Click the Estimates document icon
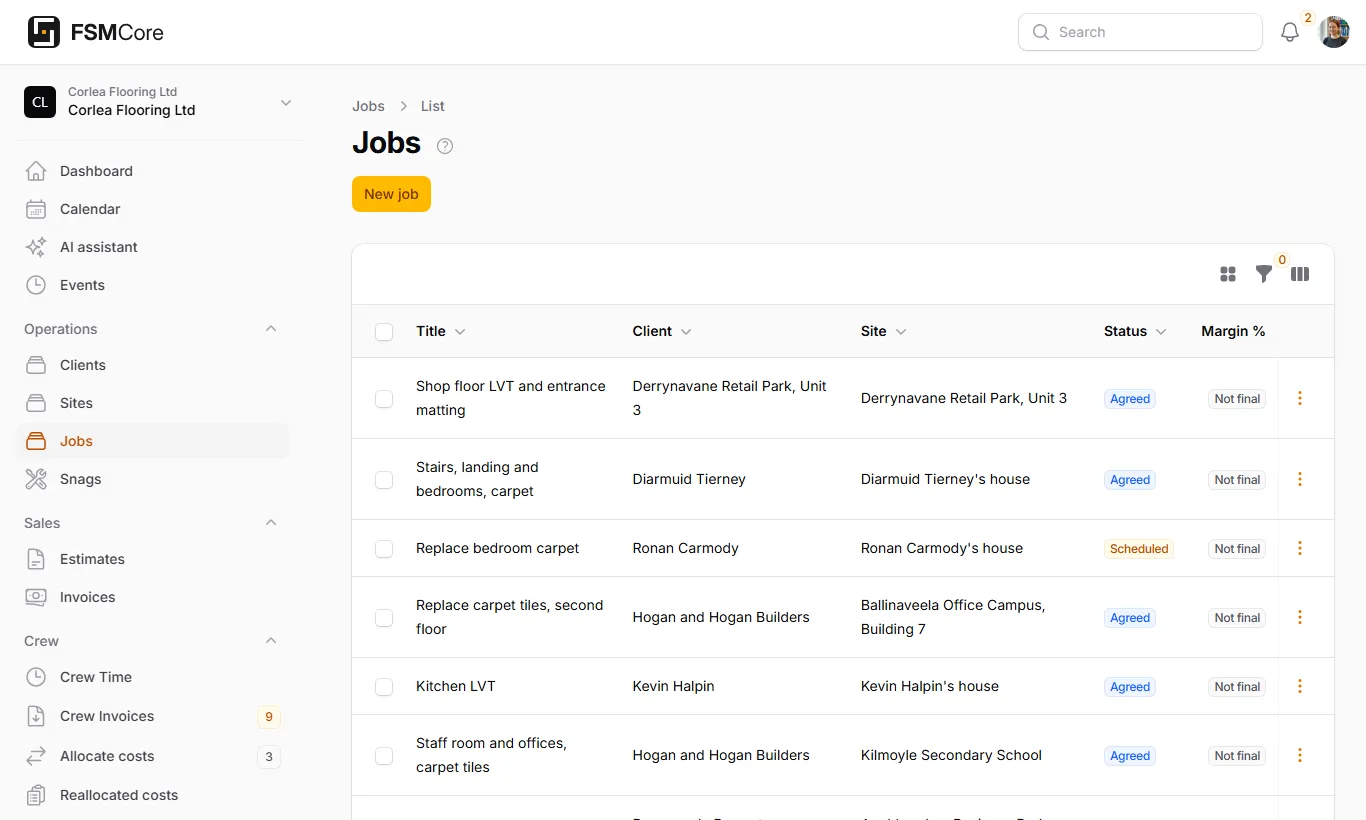Viewport: 1366px width, 820px height. [x=36, y=559]
